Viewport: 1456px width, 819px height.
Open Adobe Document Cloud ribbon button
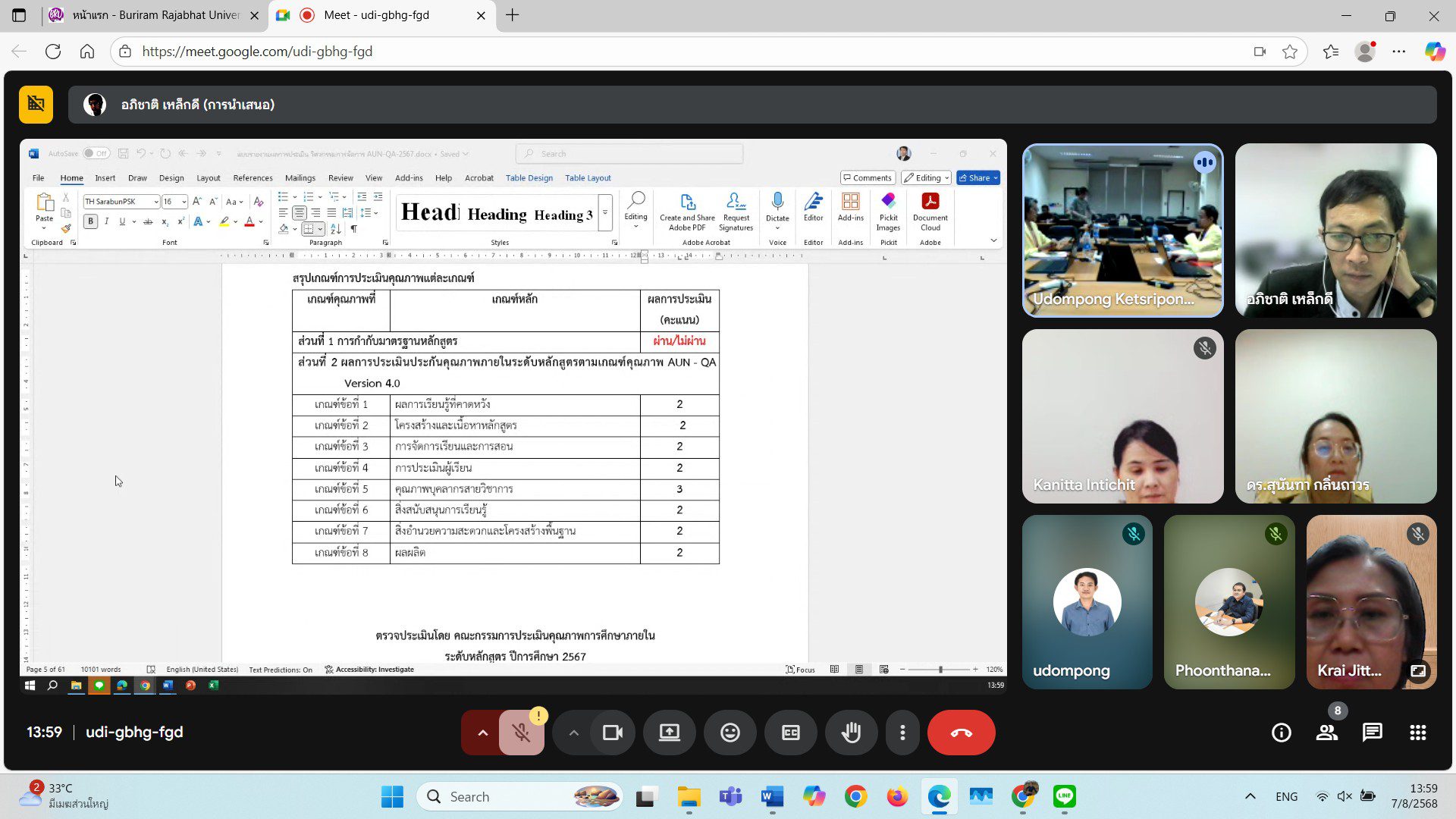tap(930, 212)
